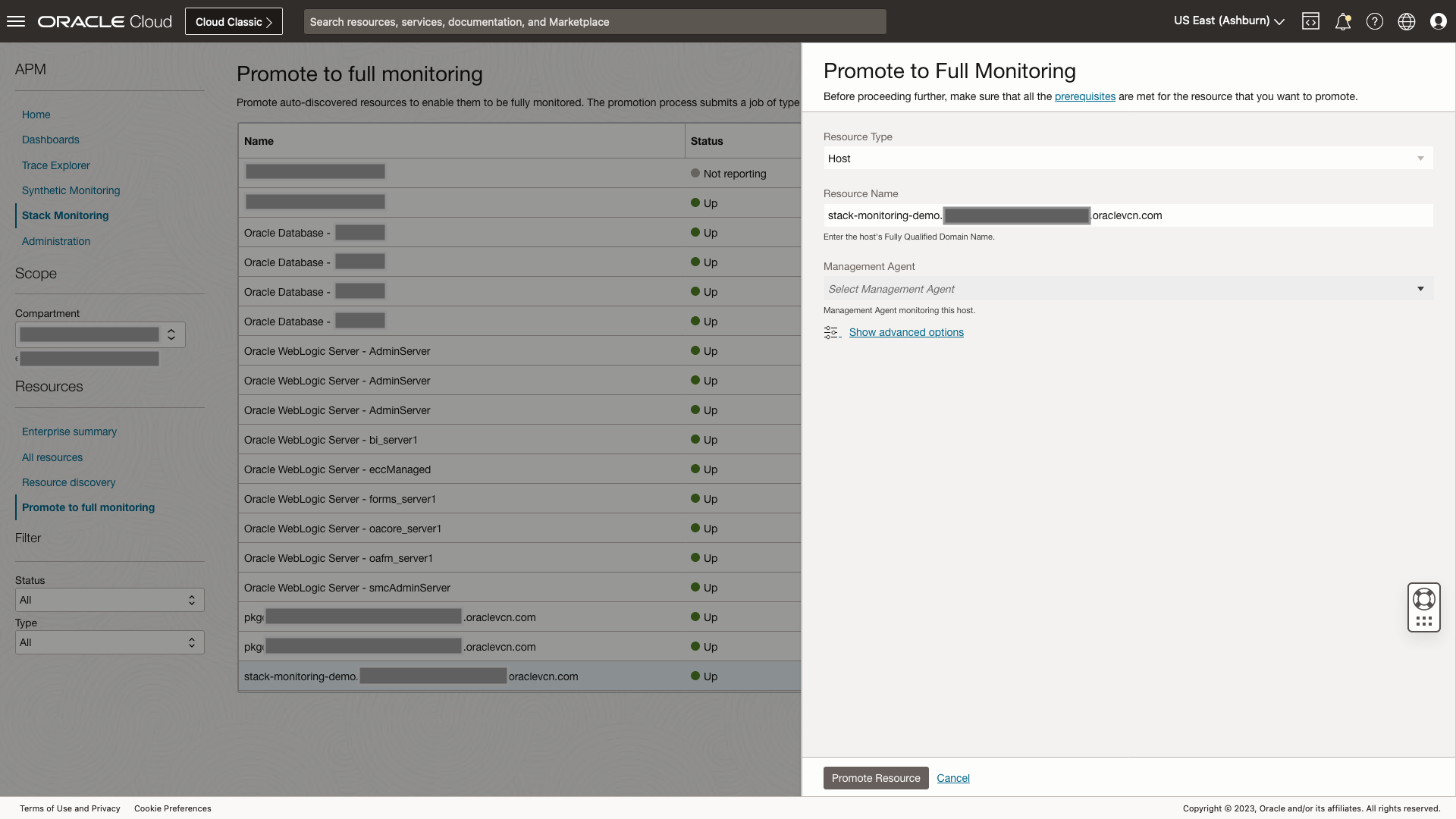Click the Promote Resource button

coord(875,778)
